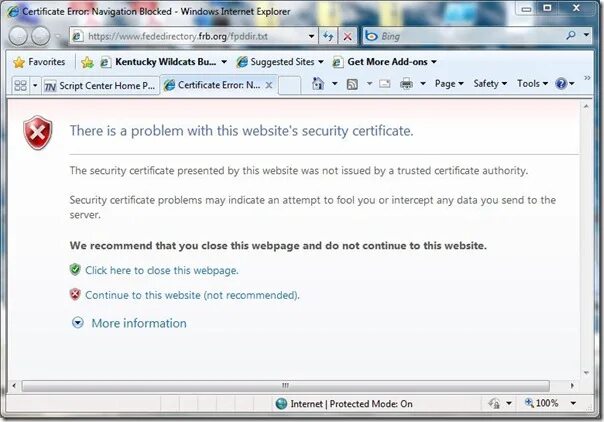Open a blank new tab
Viewport: 604px width, 422px height.
[x=289, y=85]
